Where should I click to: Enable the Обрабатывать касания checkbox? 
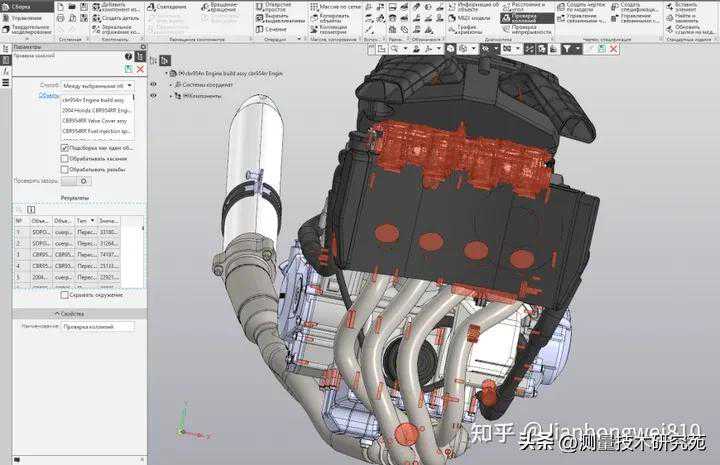65,158
